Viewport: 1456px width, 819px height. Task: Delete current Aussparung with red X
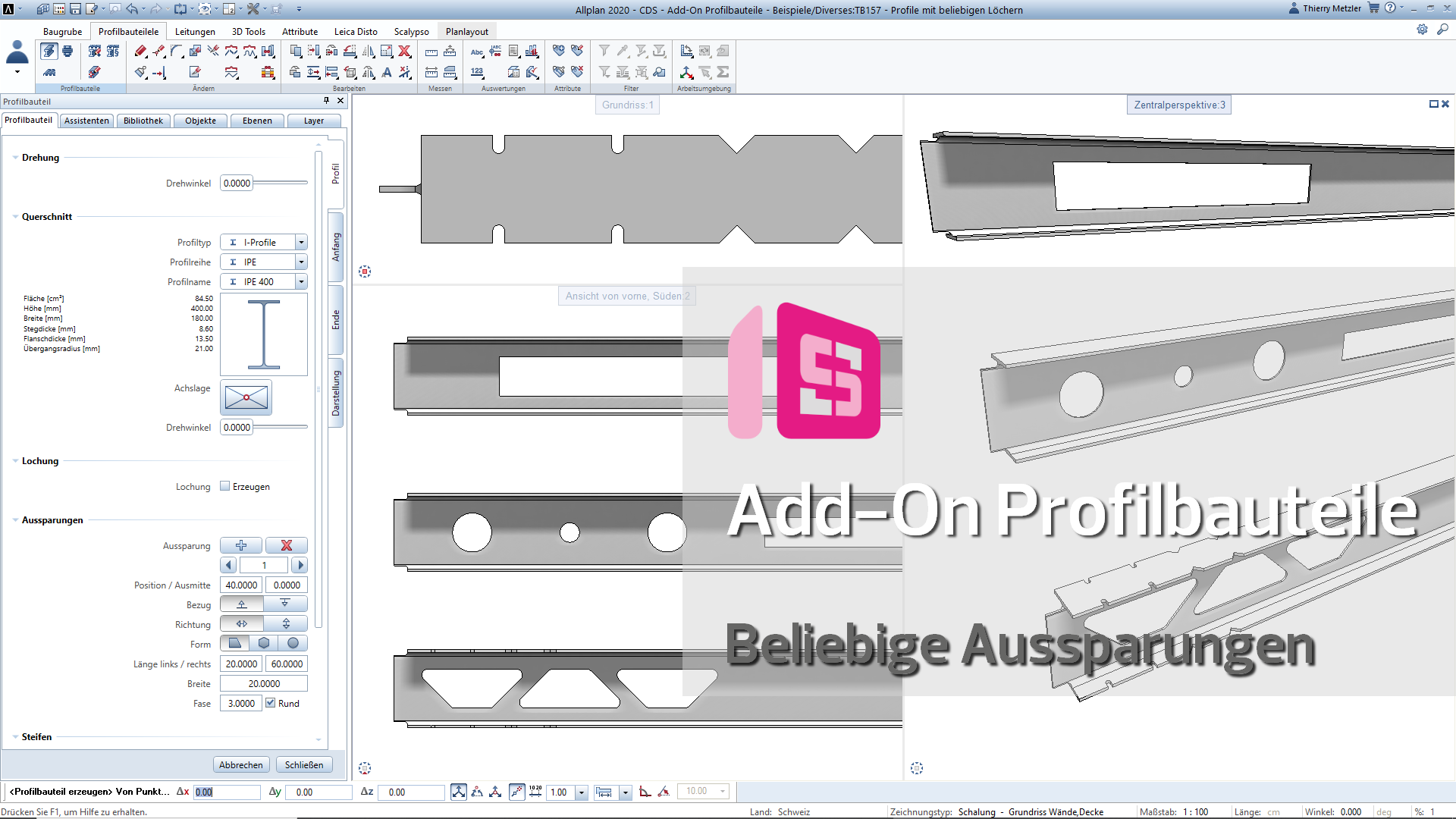pos(286,545)
